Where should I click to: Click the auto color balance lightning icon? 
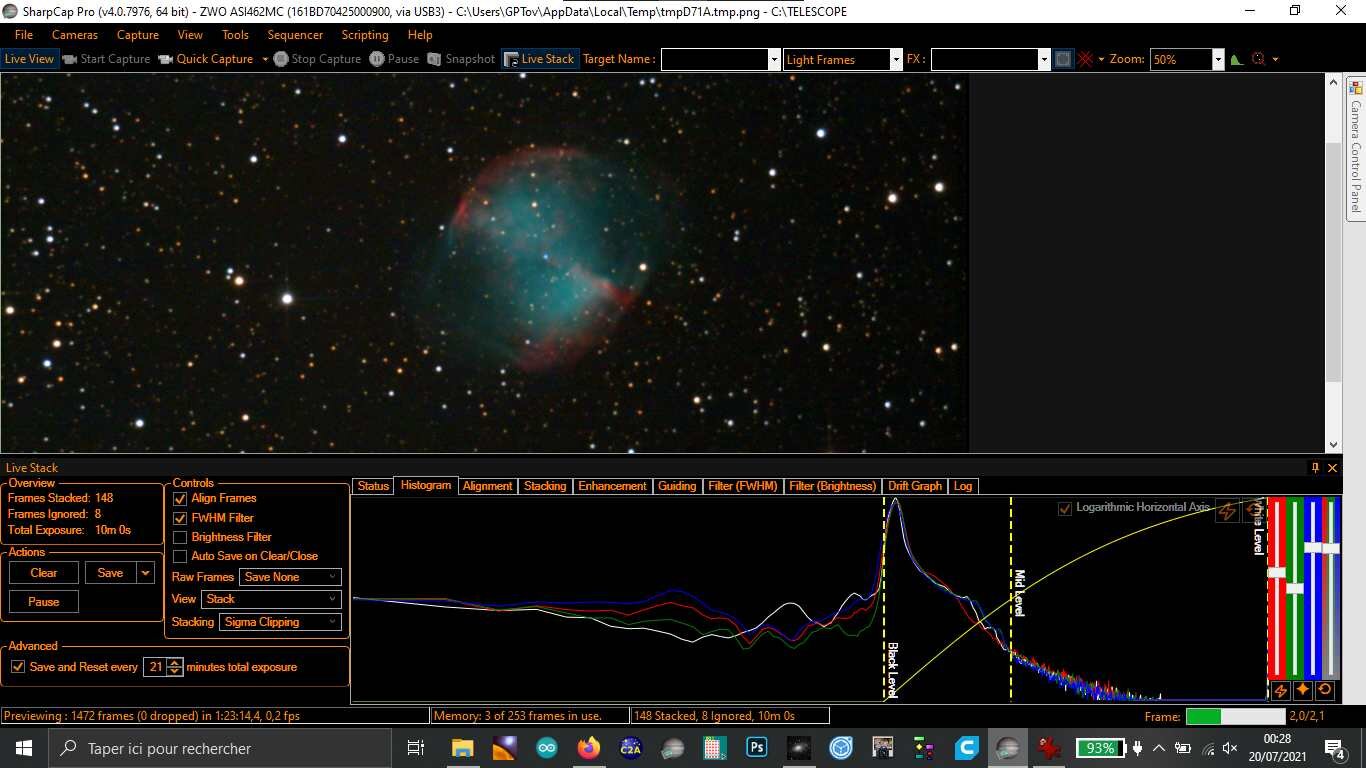tap(1280, 690)
